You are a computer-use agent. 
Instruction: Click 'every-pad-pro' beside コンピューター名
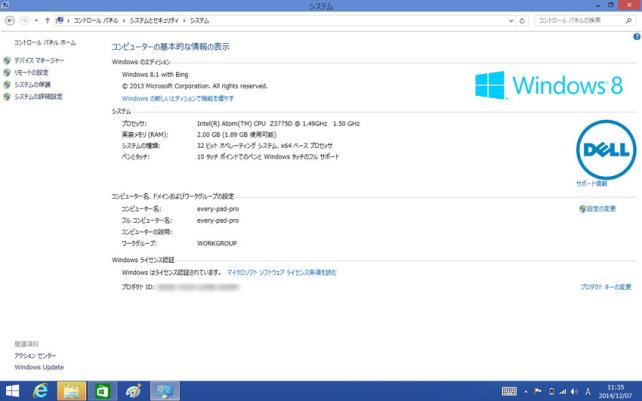(x=218, y=209)
